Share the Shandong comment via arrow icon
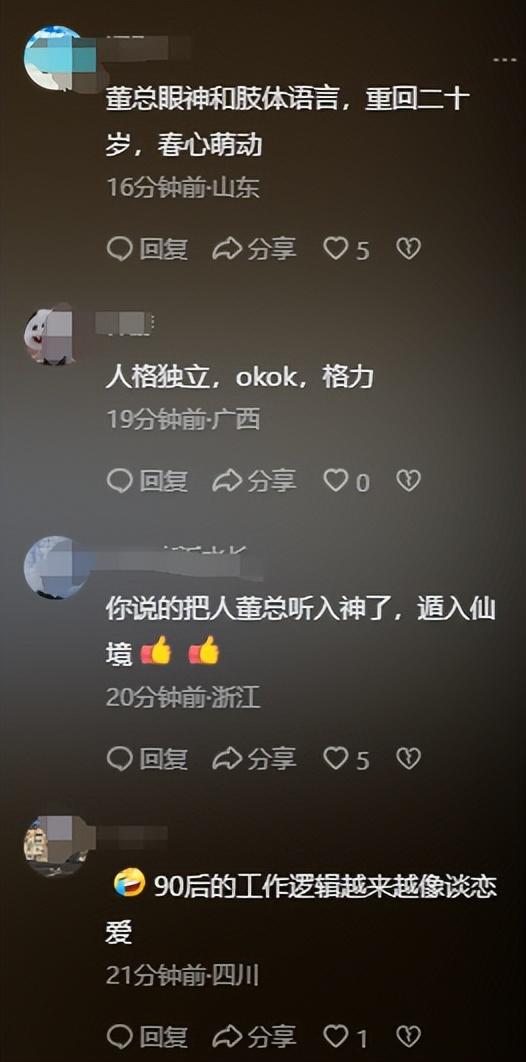Screen dimensions: 526x1062 (x=254, y=249)
